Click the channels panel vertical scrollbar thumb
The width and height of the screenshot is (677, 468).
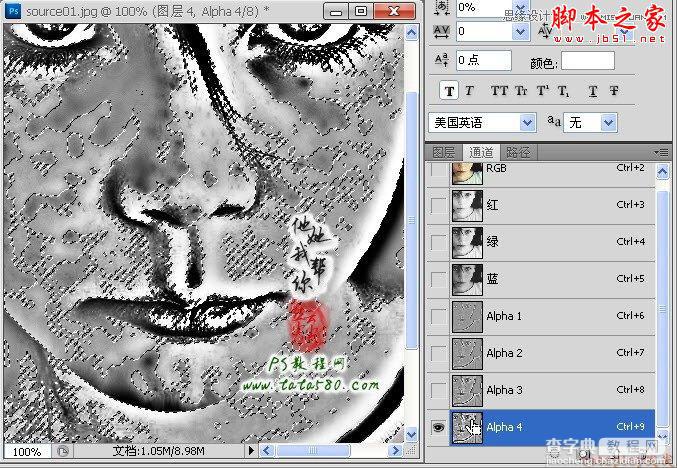[662, 309]
